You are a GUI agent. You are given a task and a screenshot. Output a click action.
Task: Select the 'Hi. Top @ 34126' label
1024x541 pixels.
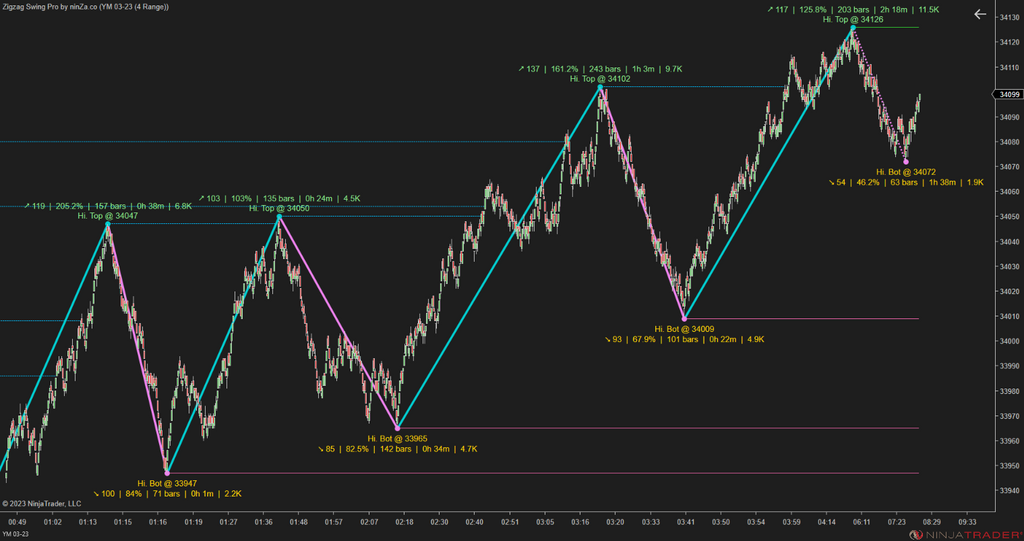click(853, 20)
